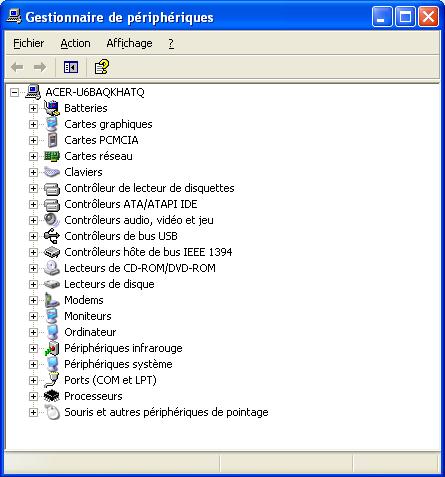Click the Ordinateur computer icon
Image resolution: width=445 pixels, height=477 pixels.
[x=52, y=332]
